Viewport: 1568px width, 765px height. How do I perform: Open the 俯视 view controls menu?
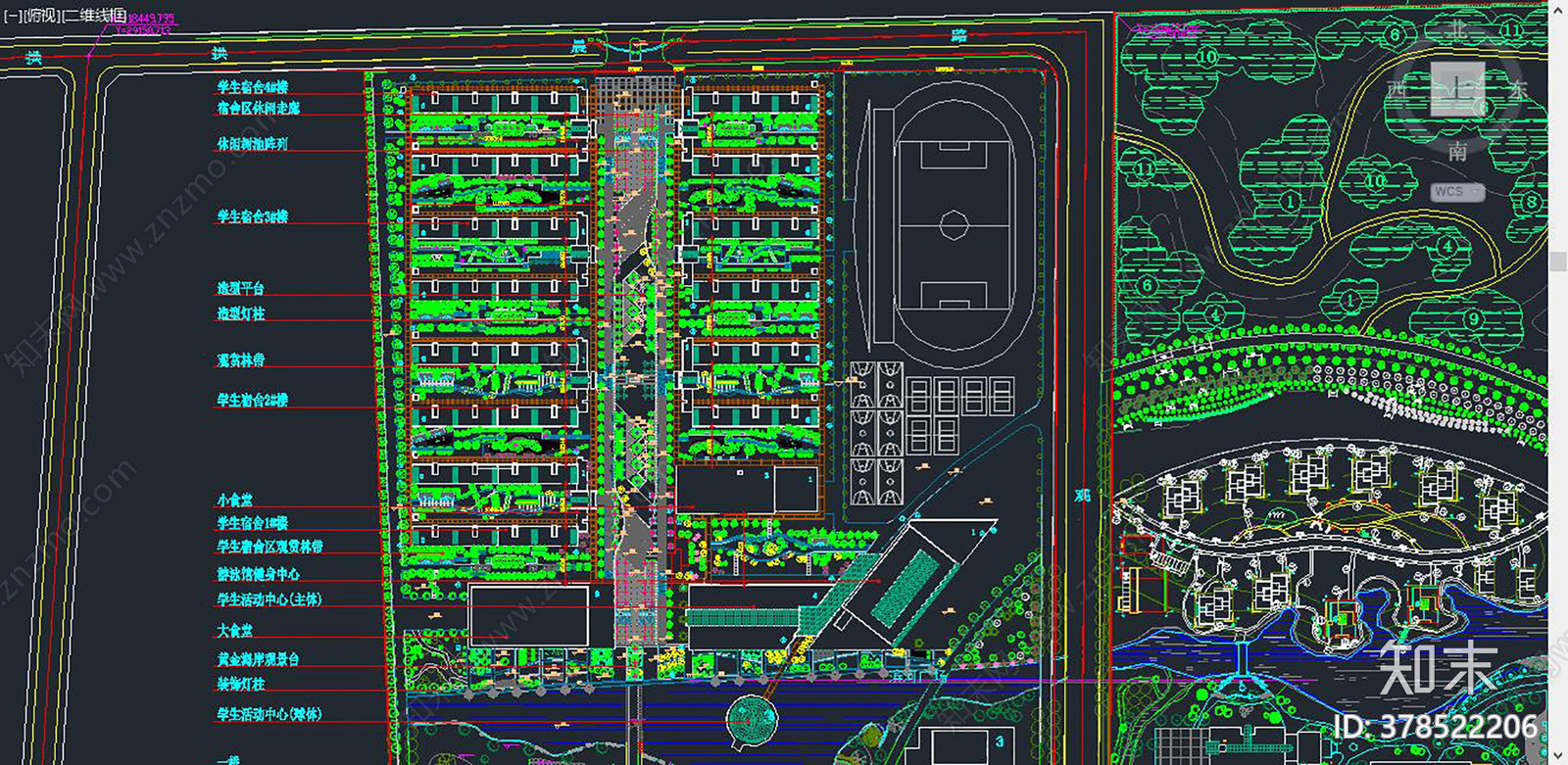[42, 16]
